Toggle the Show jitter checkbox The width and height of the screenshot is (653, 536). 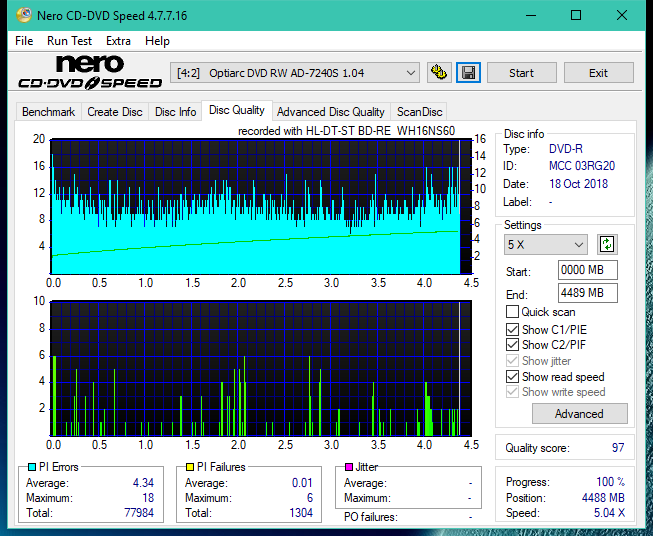coord(512,361)
